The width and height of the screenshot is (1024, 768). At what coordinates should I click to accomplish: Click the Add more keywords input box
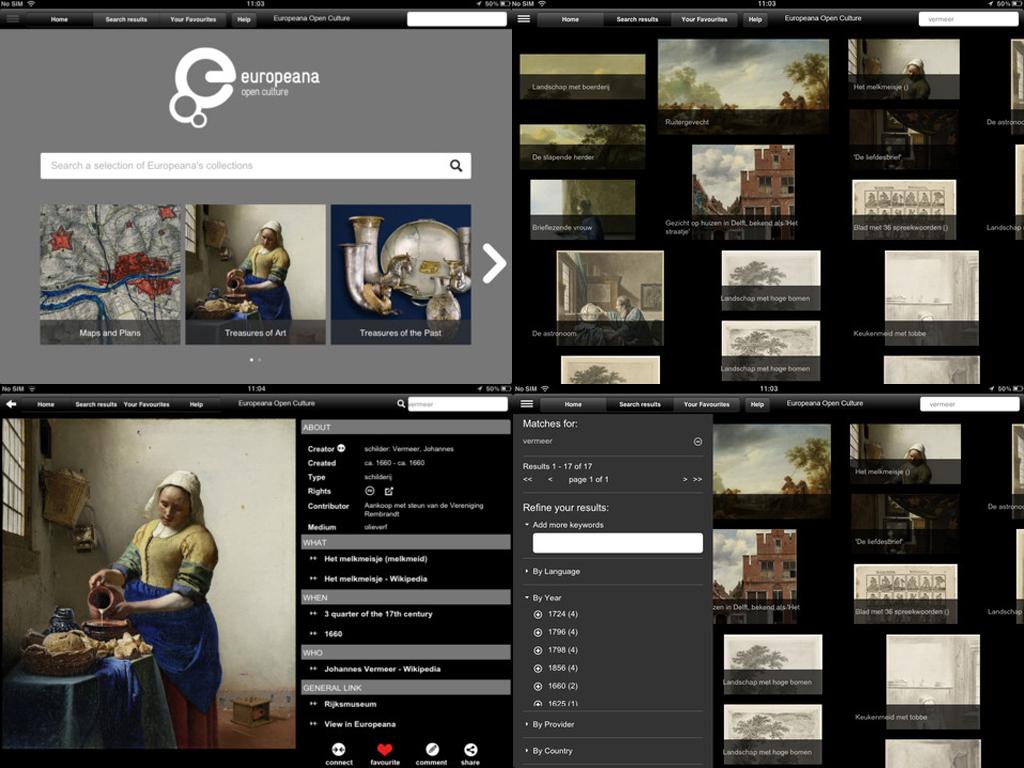(x=618, y=543)
